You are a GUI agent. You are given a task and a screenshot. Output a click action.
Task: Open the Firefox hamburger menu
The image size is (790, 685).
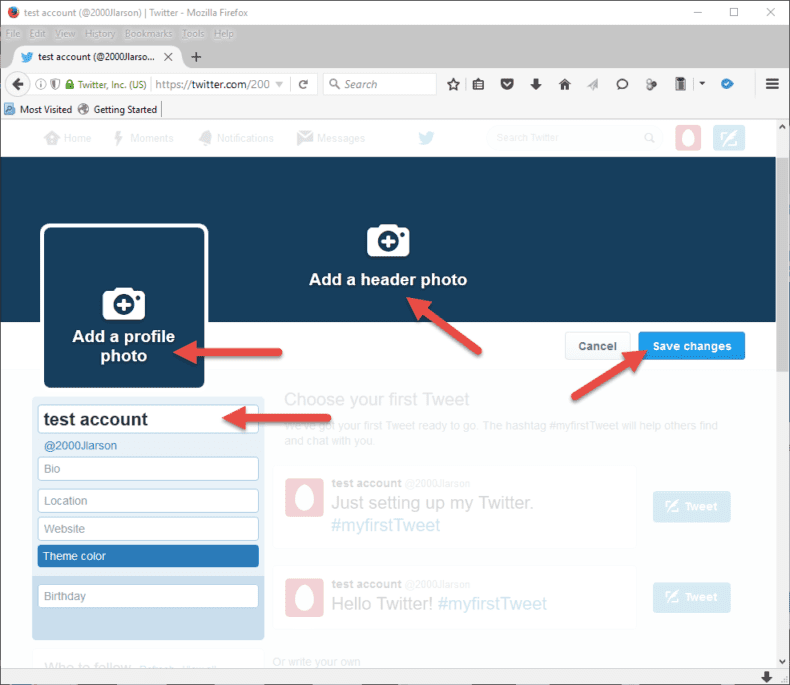tap(772, 85)
